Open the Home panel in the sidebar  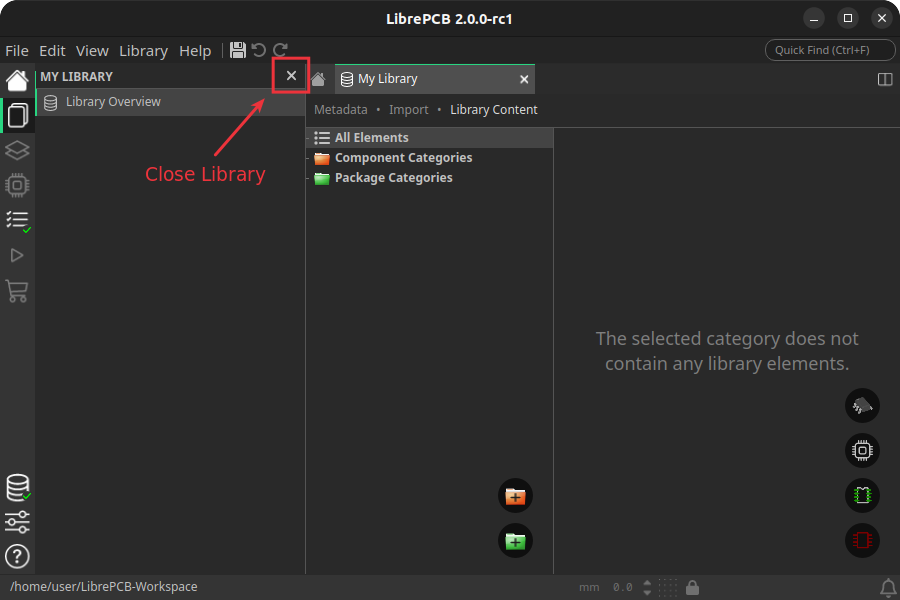17,81
